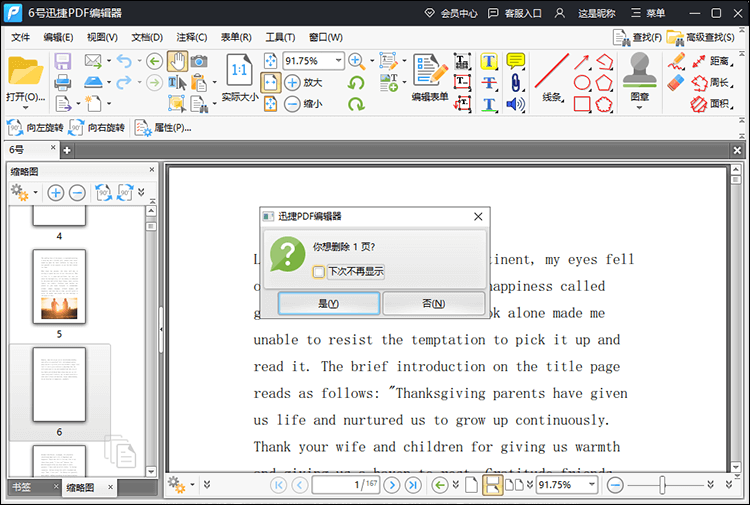Open the 工具(T) menu
This screenshot has width=750, height=505.
(x=280, y=37)
